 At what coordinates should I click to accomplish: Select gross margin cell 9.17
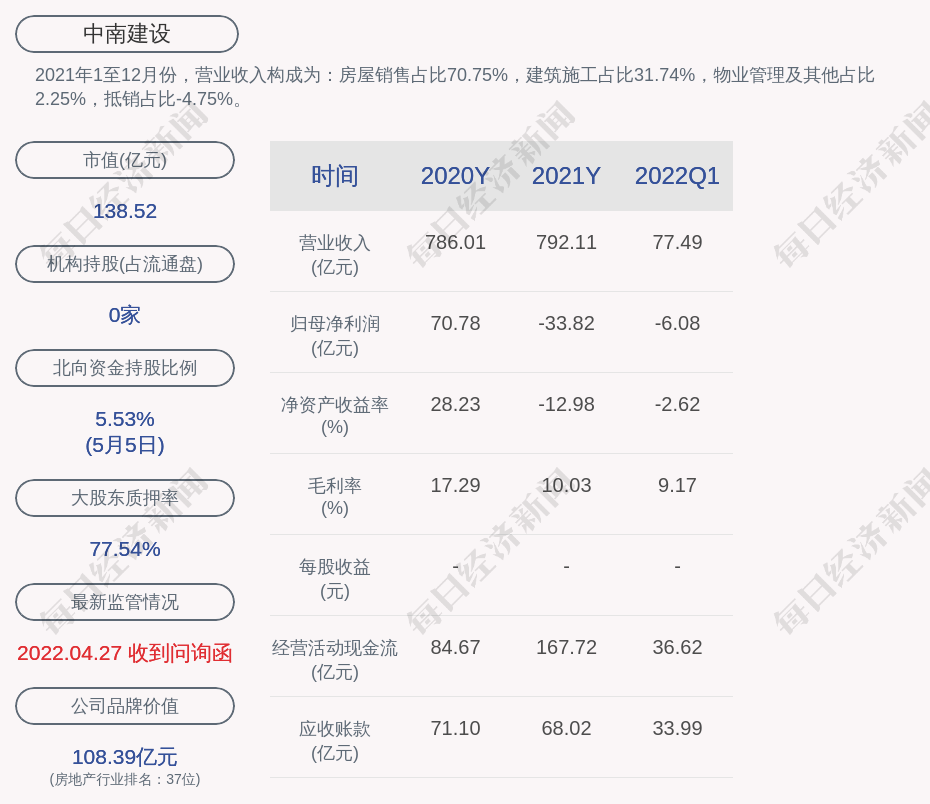point(677,485)
